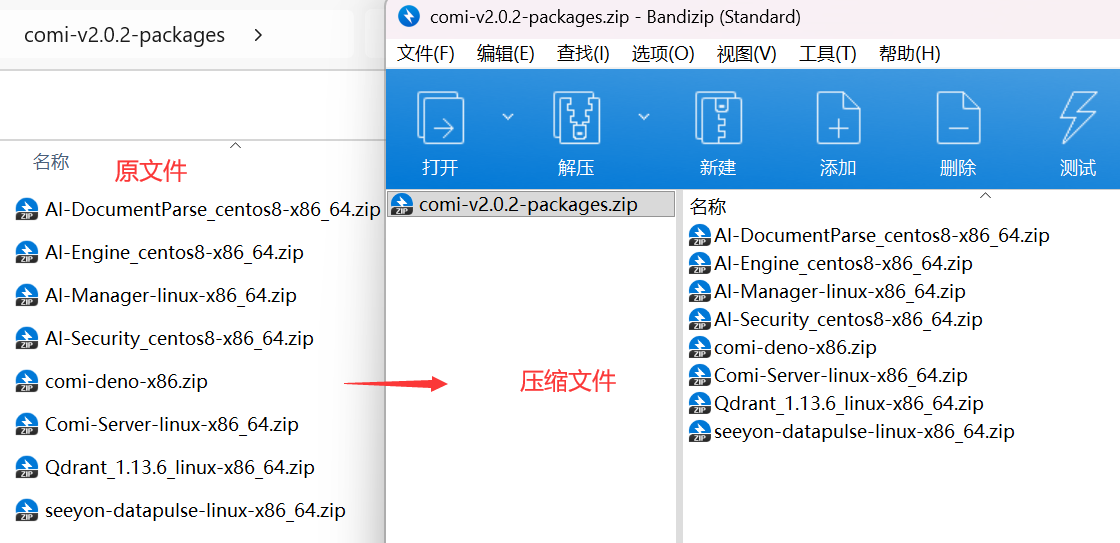Click zip icon of comi-deno-x86 in Bandizip list
Screen dimensions: 1120x543
pos(700,348)
